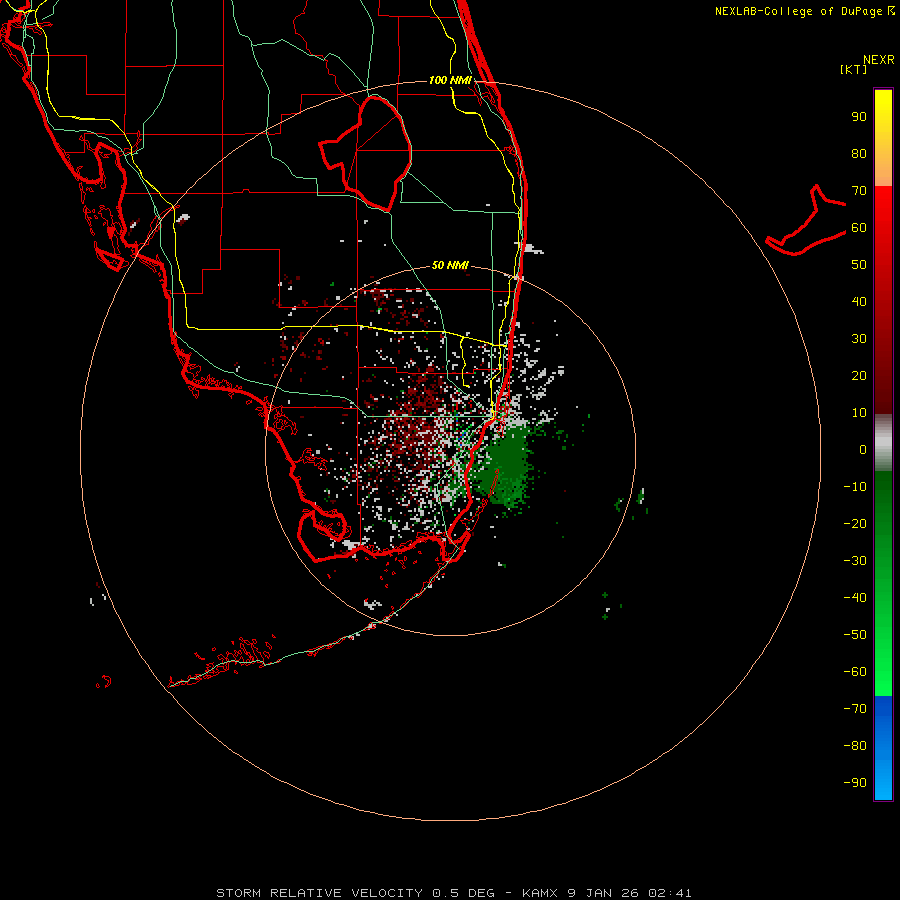Click the 40 value on velocity scale
900x900 pixels.
pyautogui.click(x=859, y=302)
